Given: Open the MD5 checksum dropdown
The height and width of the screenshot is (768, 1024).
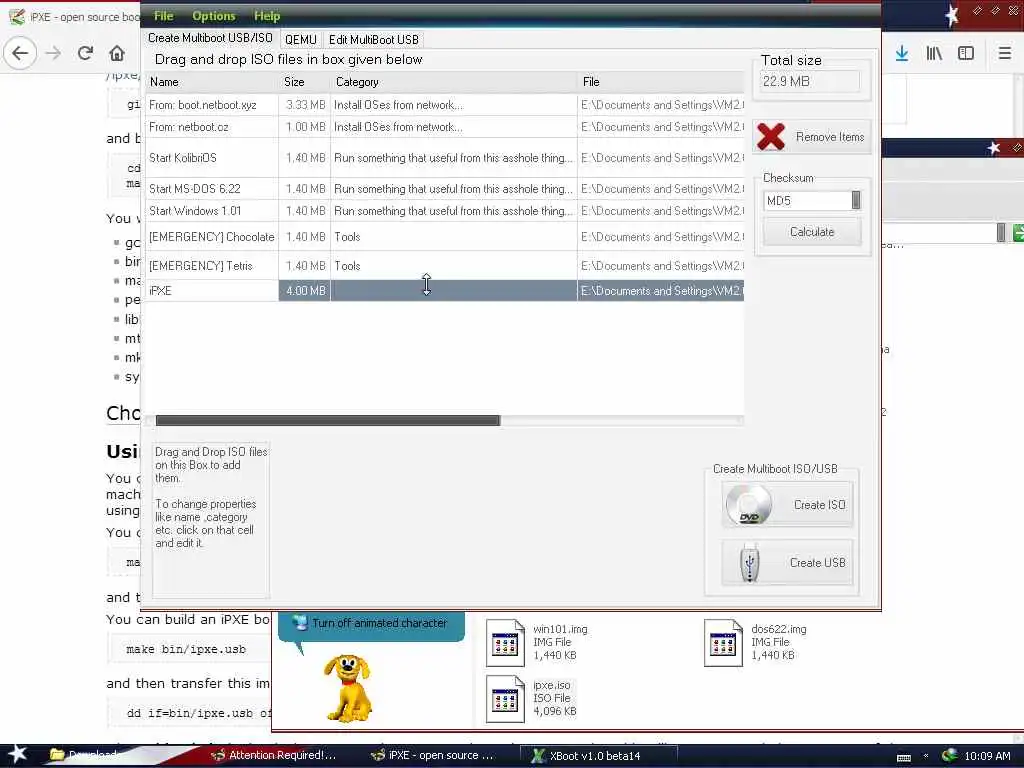Looking at the screenshot, I should 812,200.
